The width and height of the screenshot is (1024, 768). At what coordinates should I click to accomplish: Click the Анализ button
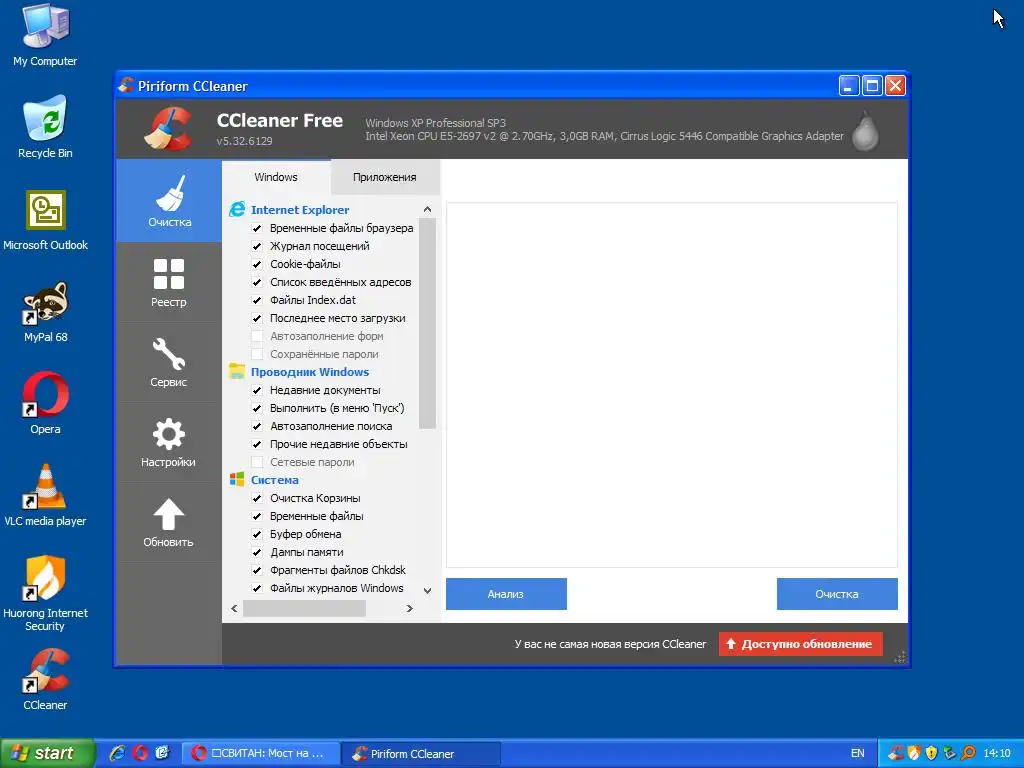[506, 594]
